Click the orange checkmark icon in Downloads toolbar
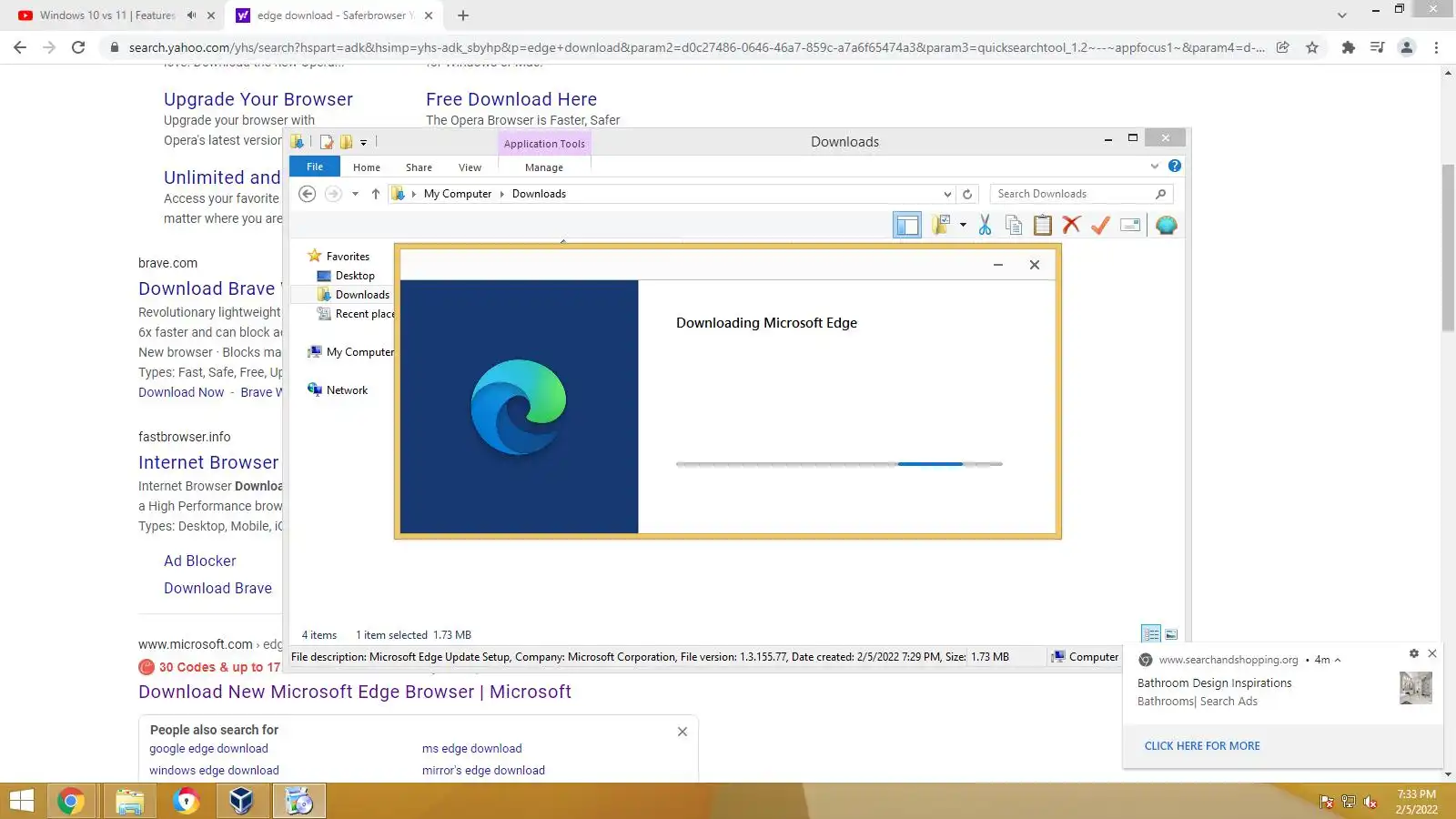Viewport: 1456px width, 819px height. click(x=1100, y=225)
